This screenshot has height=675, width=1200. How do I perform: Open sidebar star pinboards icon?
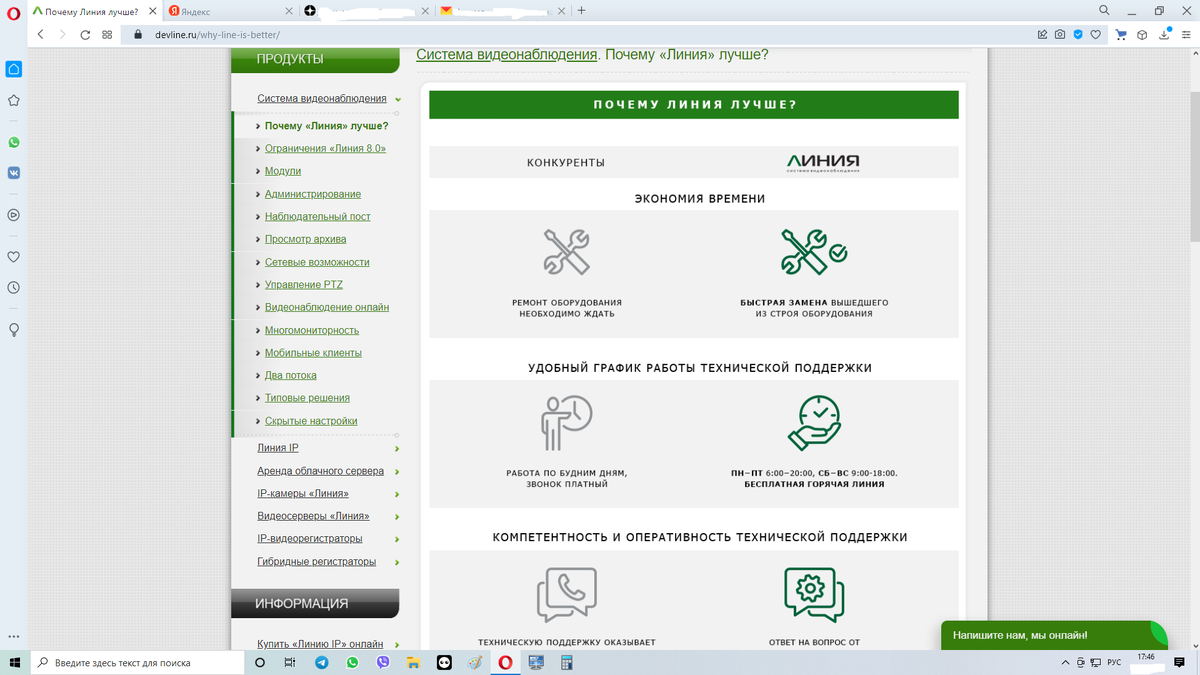click(14, 100)
